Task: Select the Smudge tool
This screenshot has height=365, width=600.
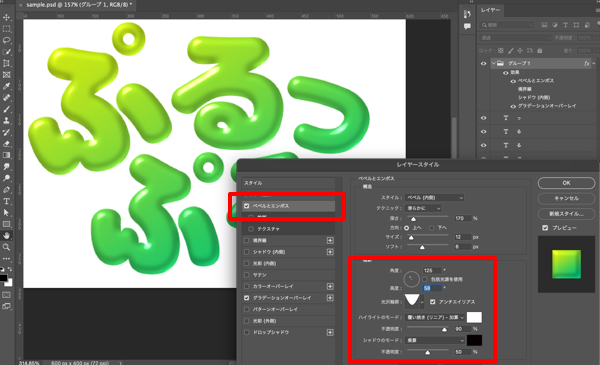Action: 7,167
